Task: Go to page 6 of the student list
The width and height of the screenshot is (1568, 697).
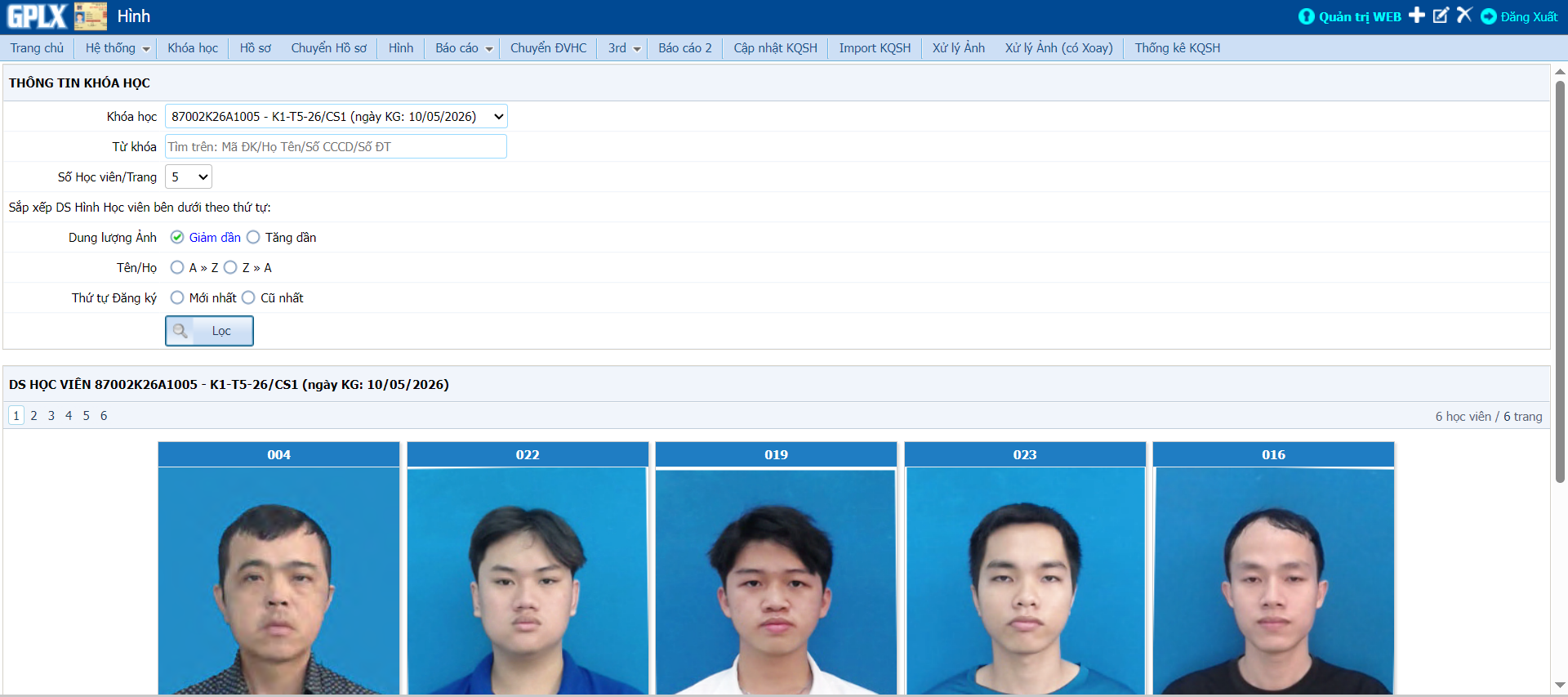Action: pos(104,416)
